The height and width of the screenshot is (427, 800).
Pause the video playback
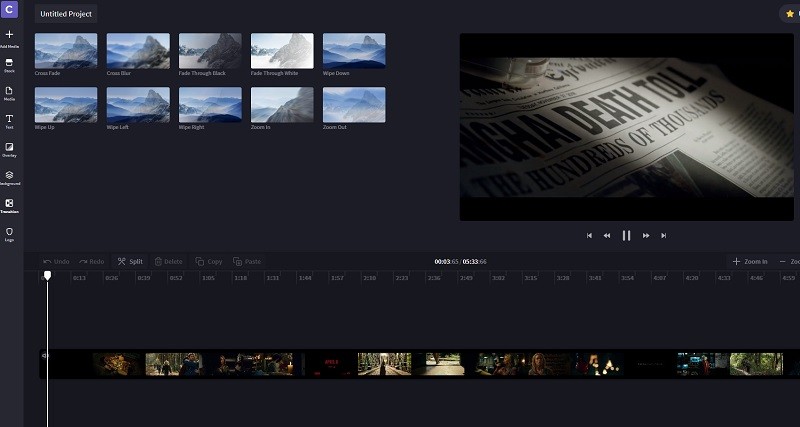tap(626, 235)
